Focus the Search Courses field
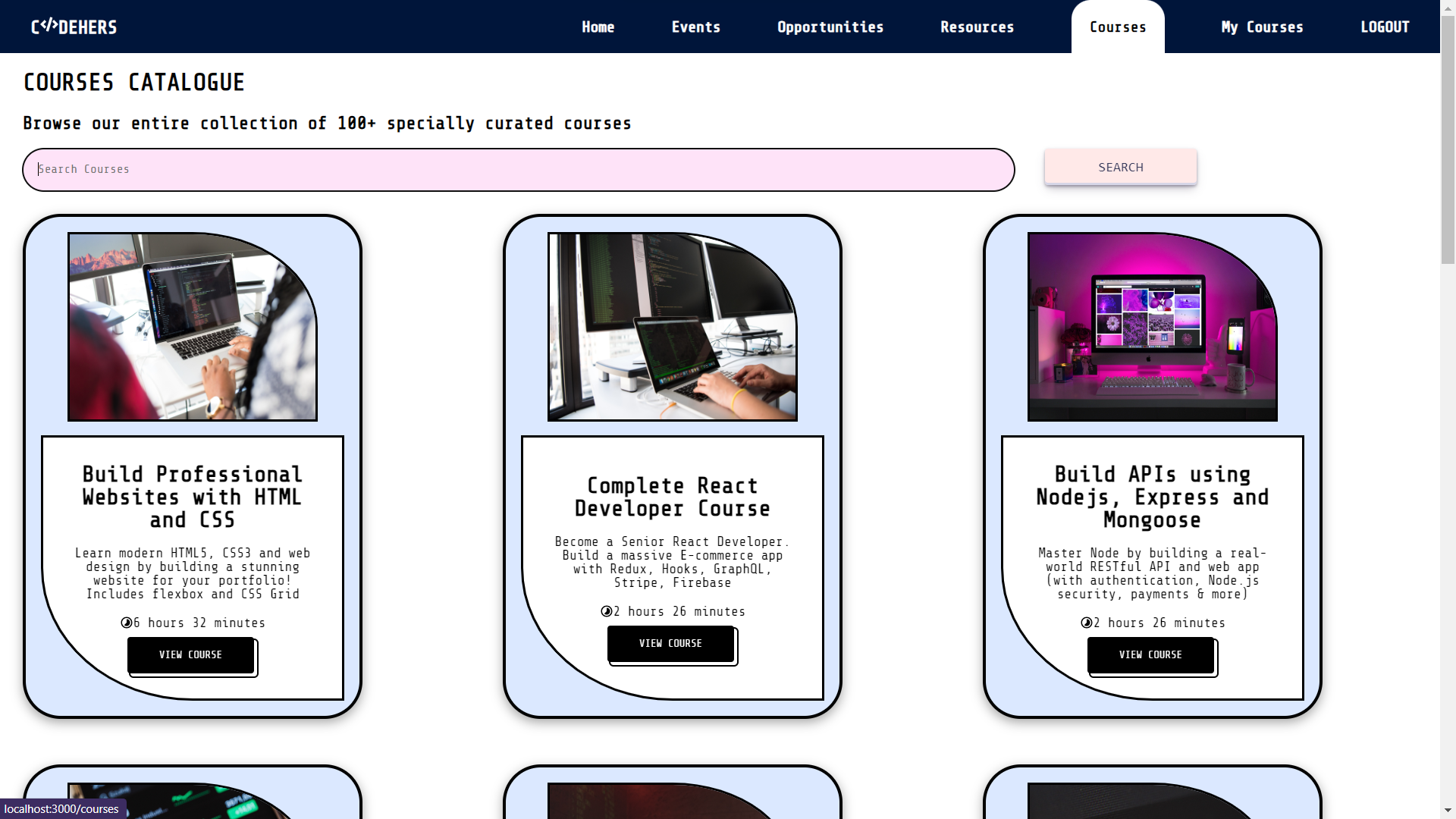 pos(518,169)
